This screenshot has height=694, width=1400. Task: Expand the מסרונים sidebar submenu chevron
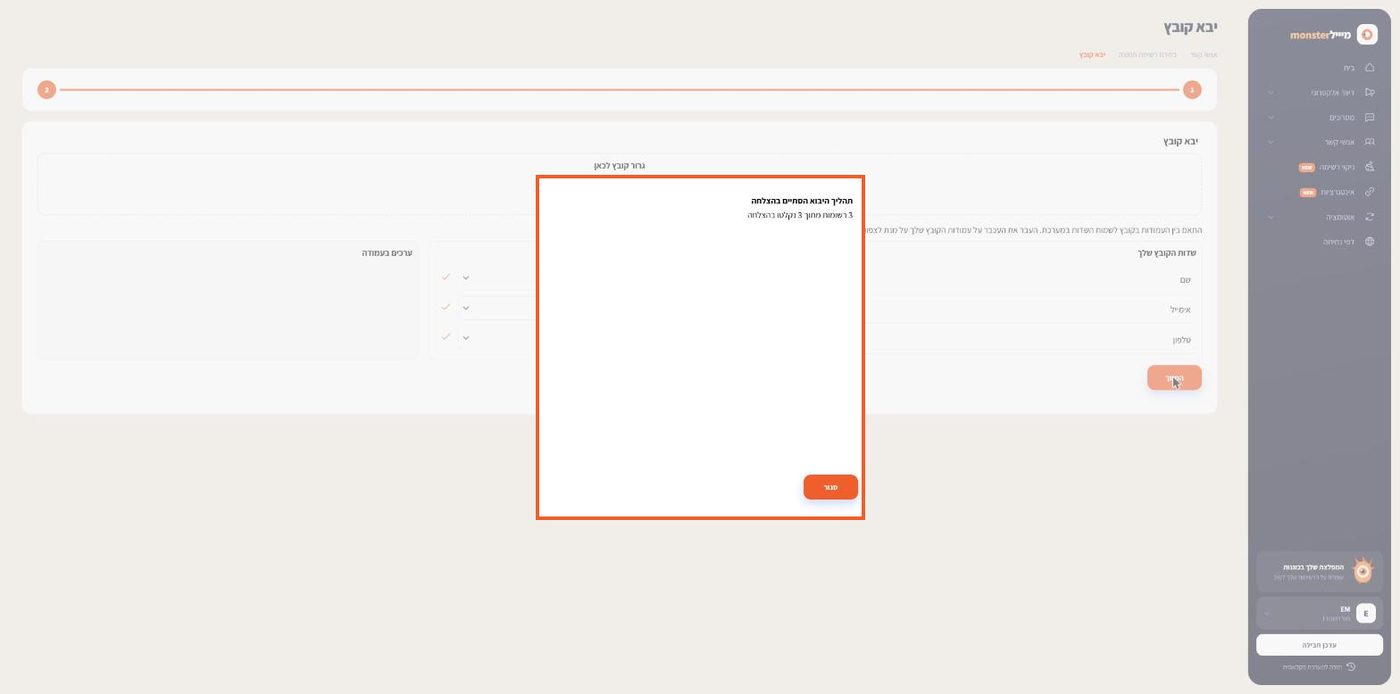(x=1271, y=117)
